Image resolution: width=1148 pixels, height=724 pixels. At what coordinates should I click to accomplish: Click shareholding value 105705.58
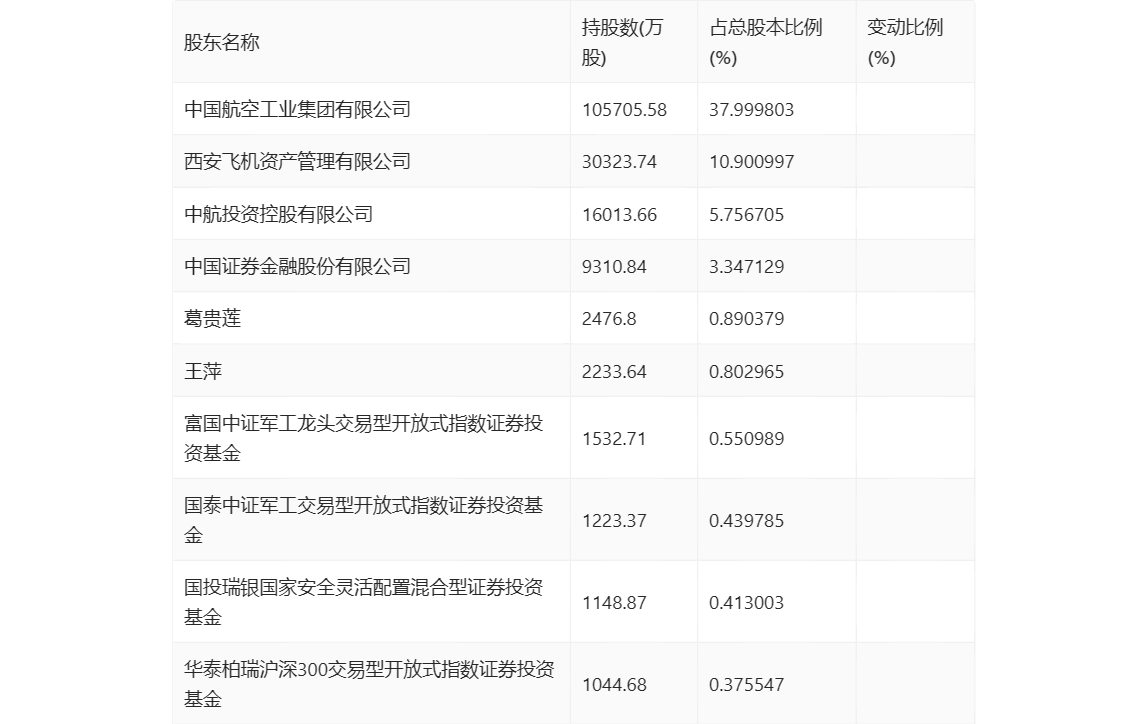625,110
